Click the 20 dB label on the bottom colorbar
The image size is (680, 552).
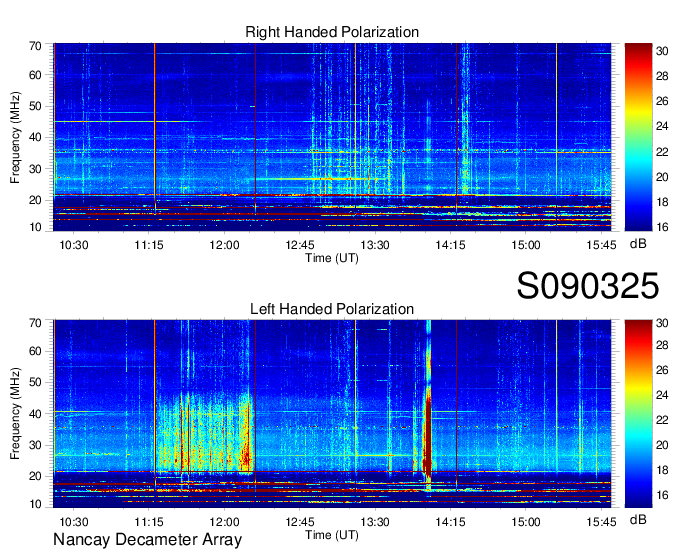[x=662, y=445]
